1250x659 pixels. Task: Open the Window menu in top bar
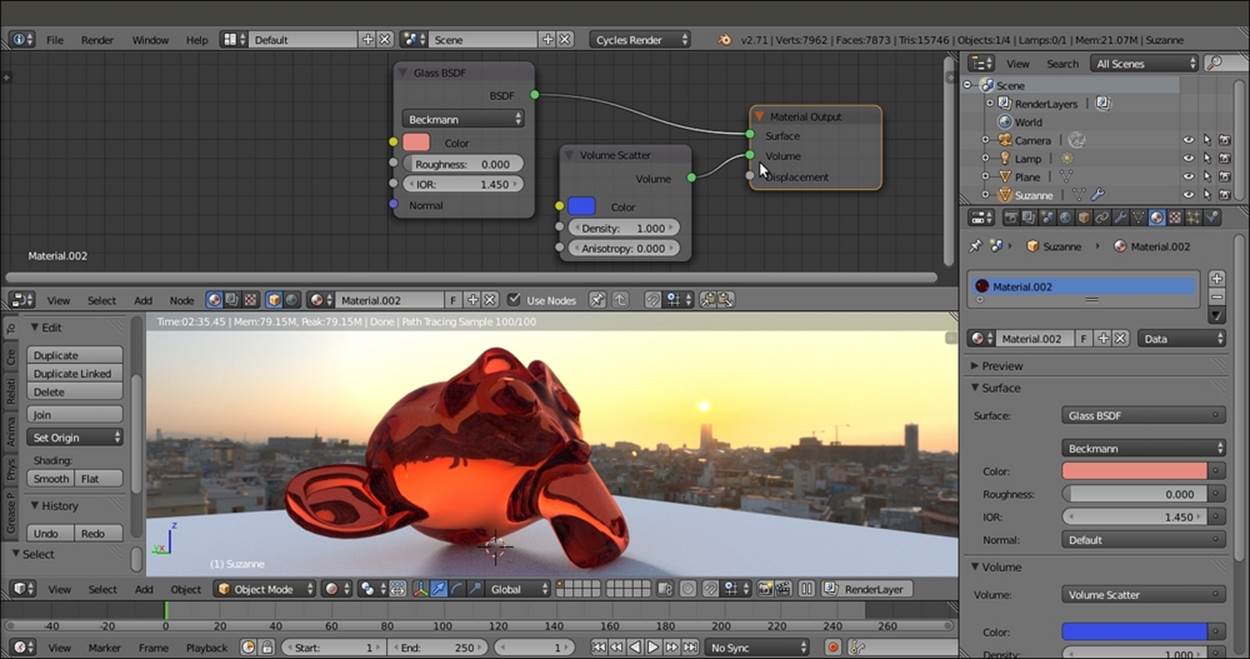[x=150, y=40]
